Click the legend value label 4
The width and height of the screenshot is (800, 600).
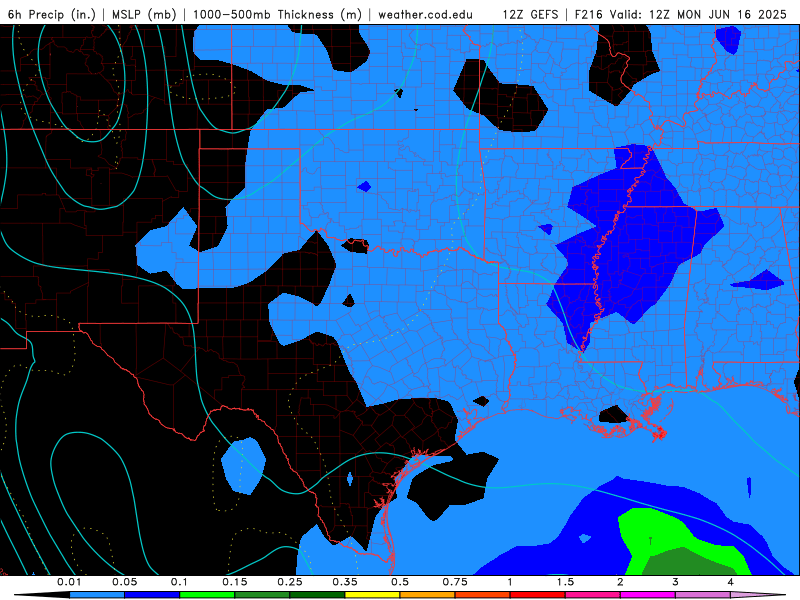(730, 582)
